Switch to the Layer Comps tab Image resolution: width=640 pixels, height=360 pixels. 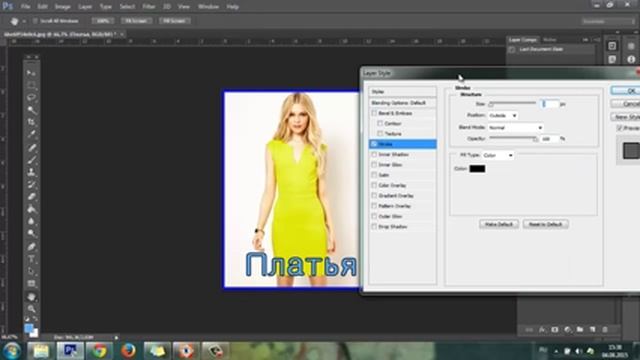click(x=522, y=40)
